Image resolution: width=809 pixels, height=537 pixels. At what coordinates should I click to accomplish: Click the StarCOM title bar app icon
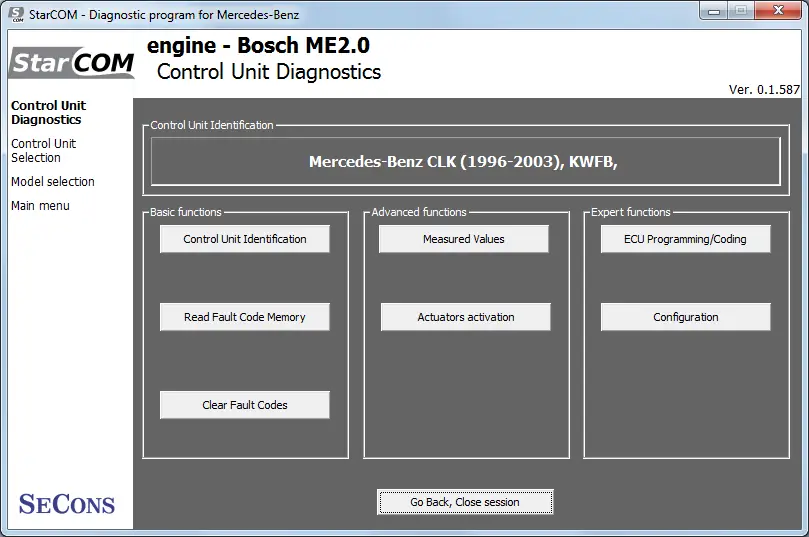click(17, 14)
